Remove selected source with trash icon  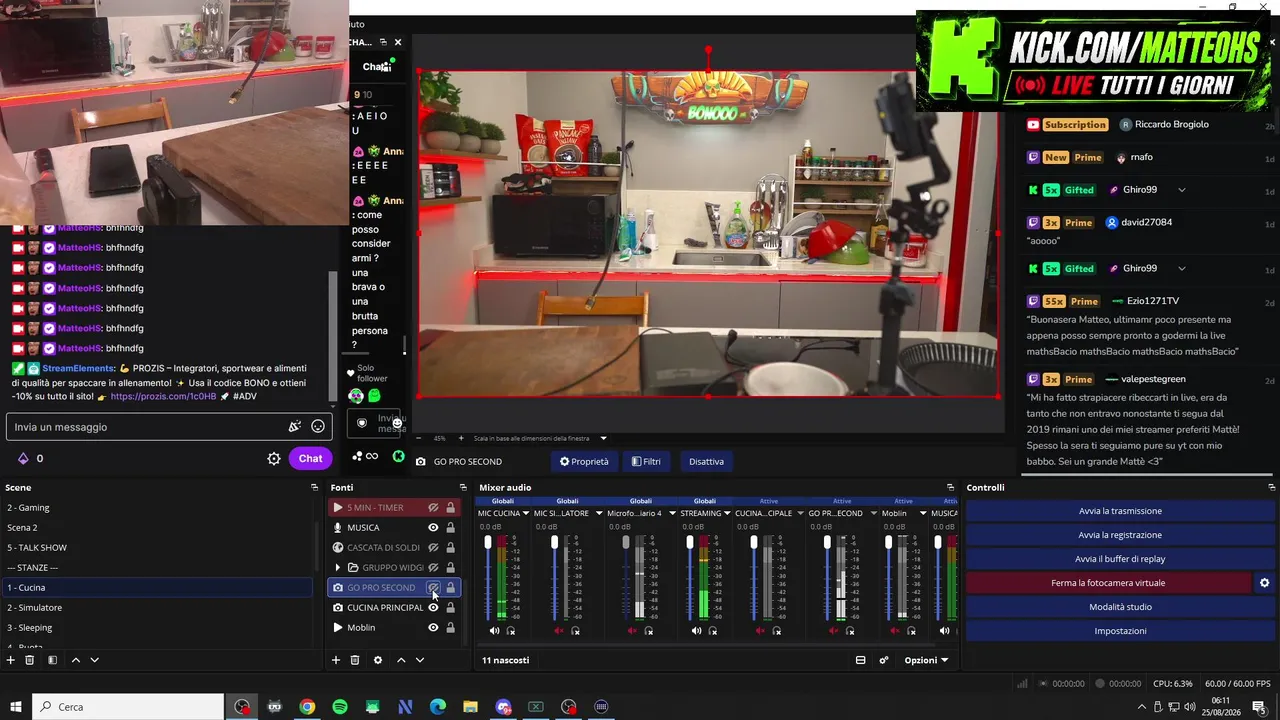click(x=355, y=660)
